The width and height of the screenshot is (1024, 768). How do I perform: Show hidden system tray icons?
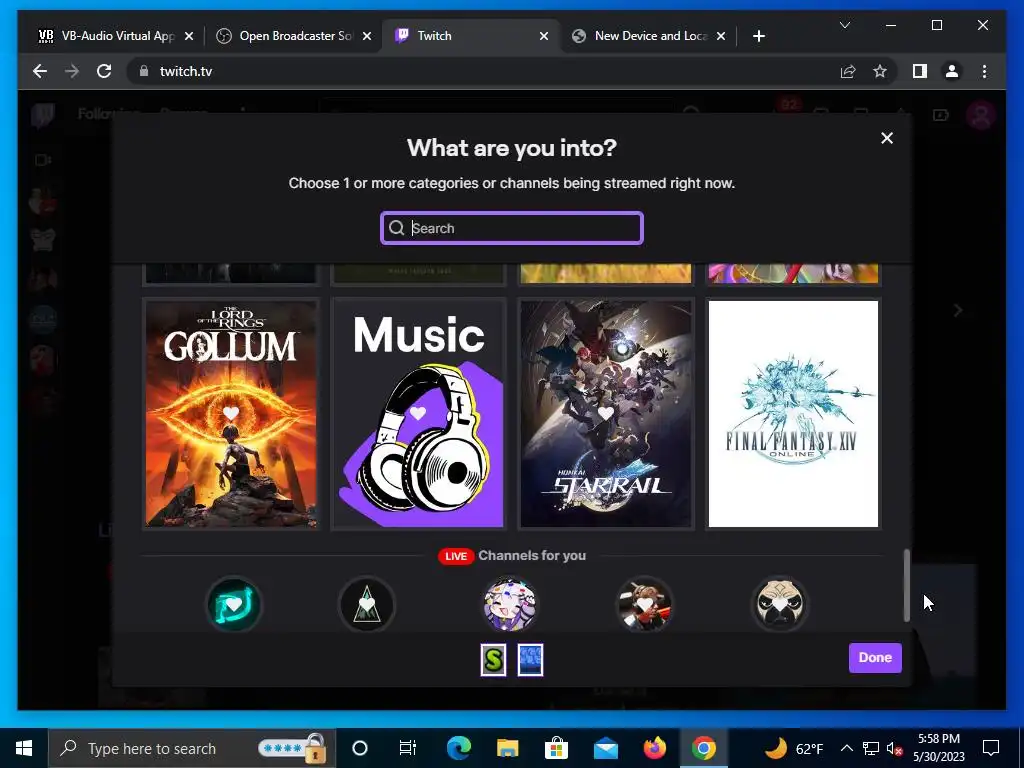pyautogui.click(x=846, y=748)
